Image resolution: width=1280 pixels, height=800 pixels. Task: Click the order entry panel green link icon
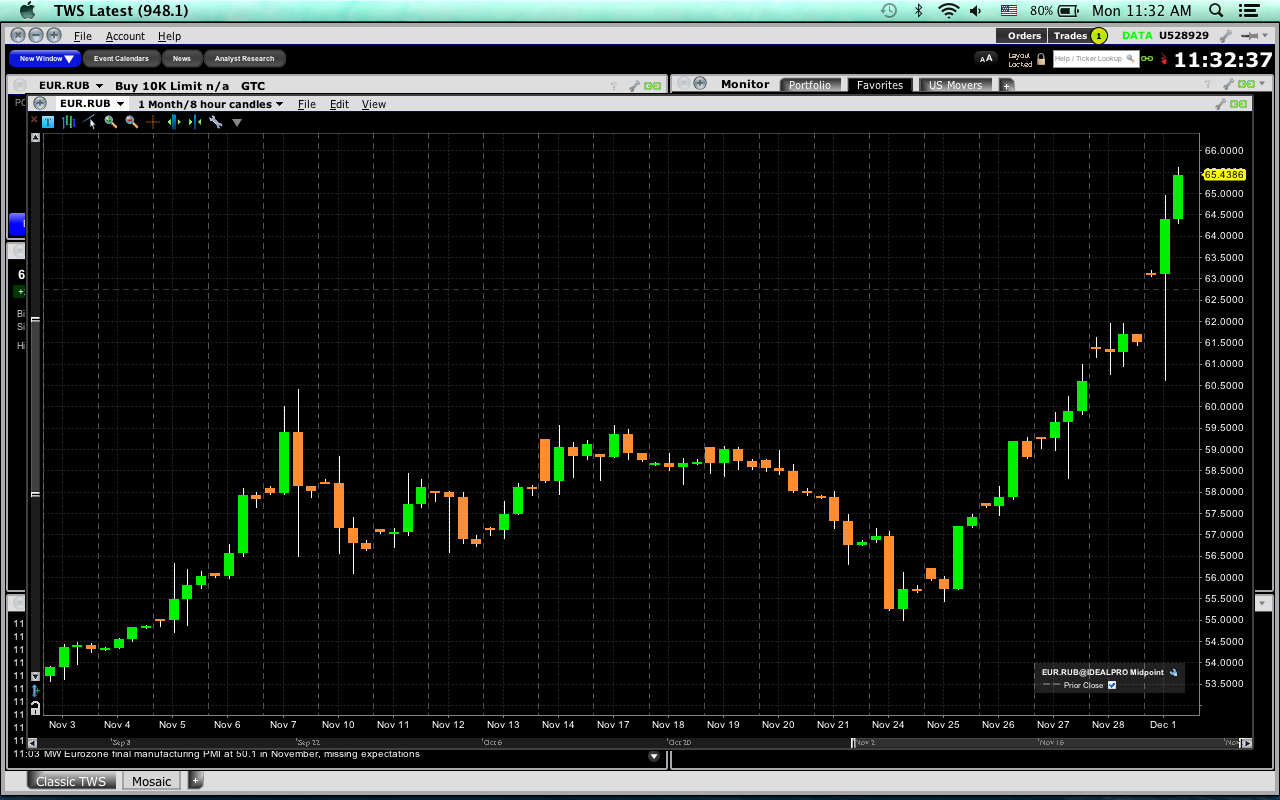(653, 86)
